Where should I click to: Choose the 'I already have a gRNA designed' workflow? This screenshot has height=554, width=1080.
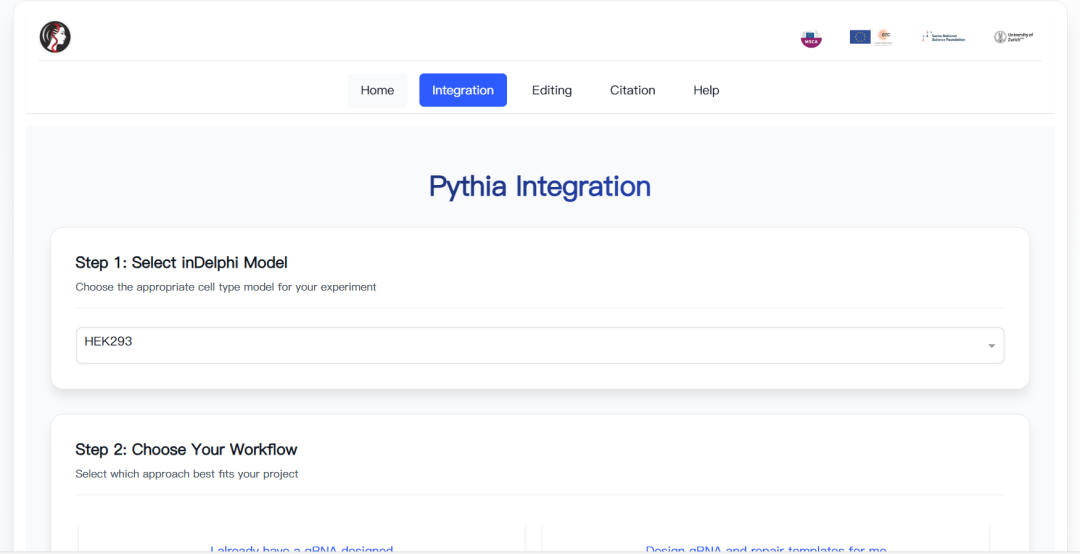301,549
